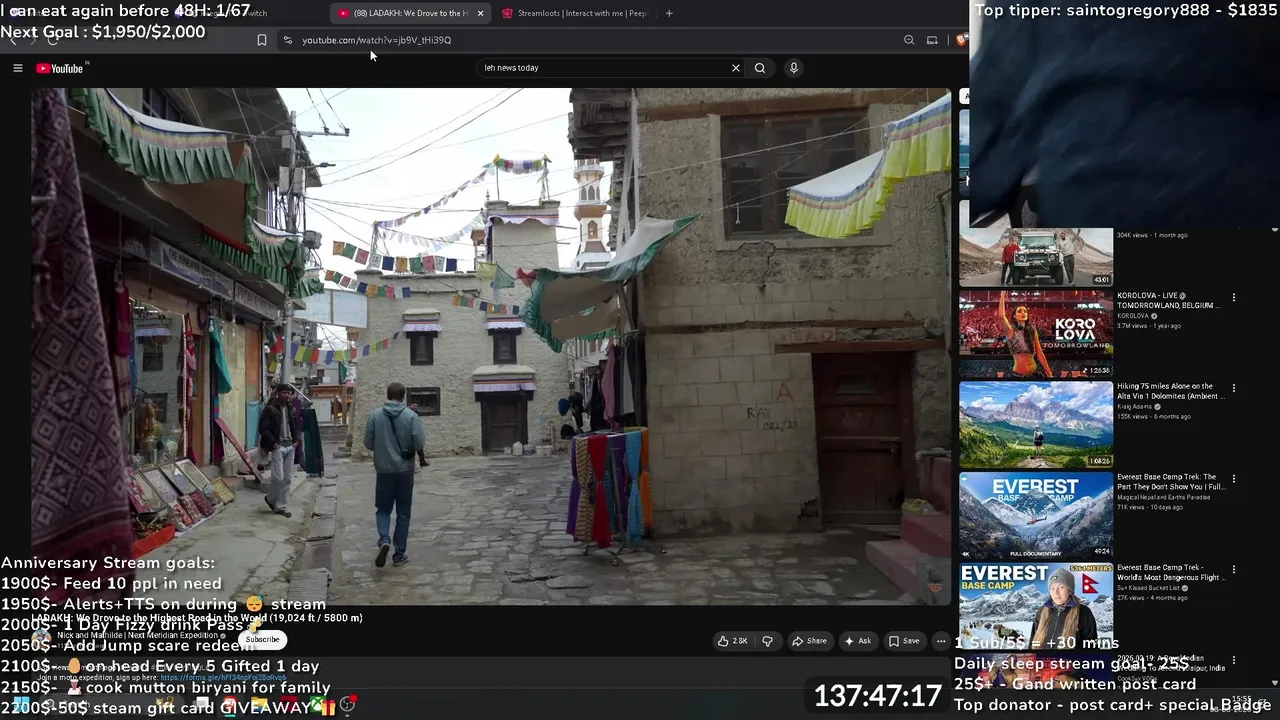This screenshot has width=1280, height=720.
Task: Open site settings icon beside the URL
Action: tap(288, 40)
